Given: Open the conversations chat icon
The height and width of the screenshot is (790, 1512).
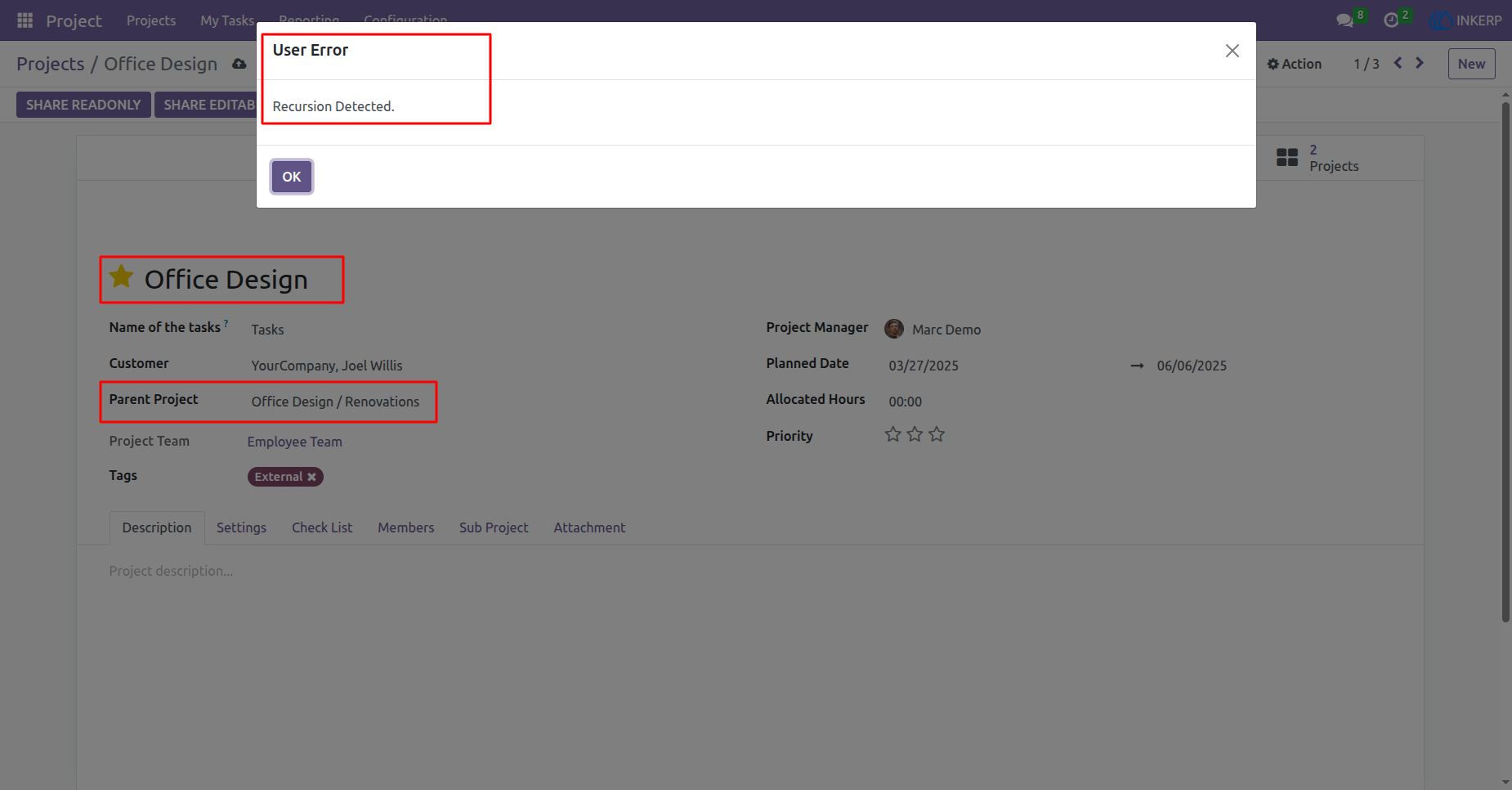Looking at the screenshot, I should (x=1344, y=20).
